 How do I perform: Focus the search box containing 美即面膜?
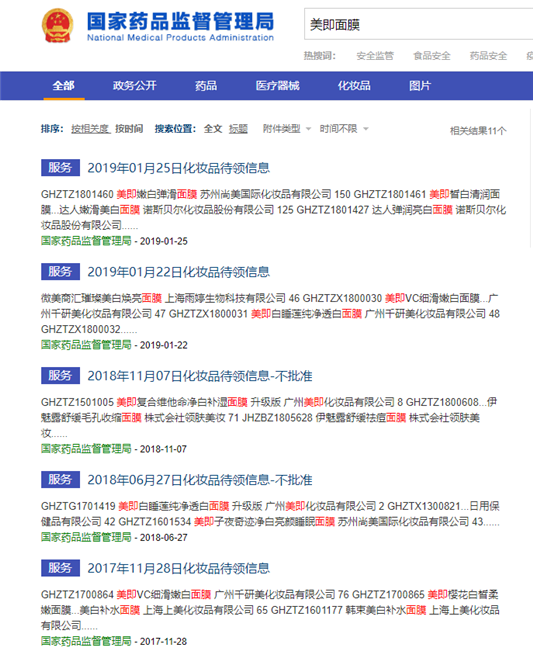point(418,24)
